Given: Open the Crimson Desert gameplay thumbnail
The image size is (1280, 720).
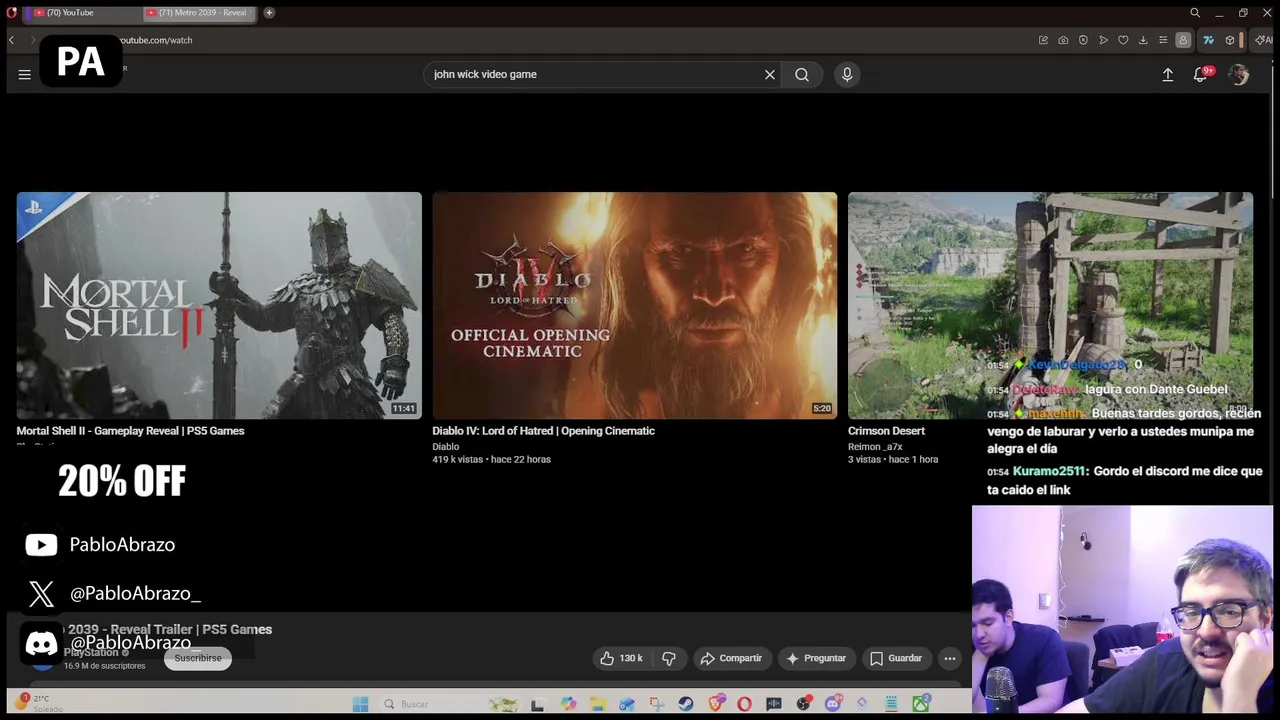Looking at the screenshot, I should tap(1050, 305).
